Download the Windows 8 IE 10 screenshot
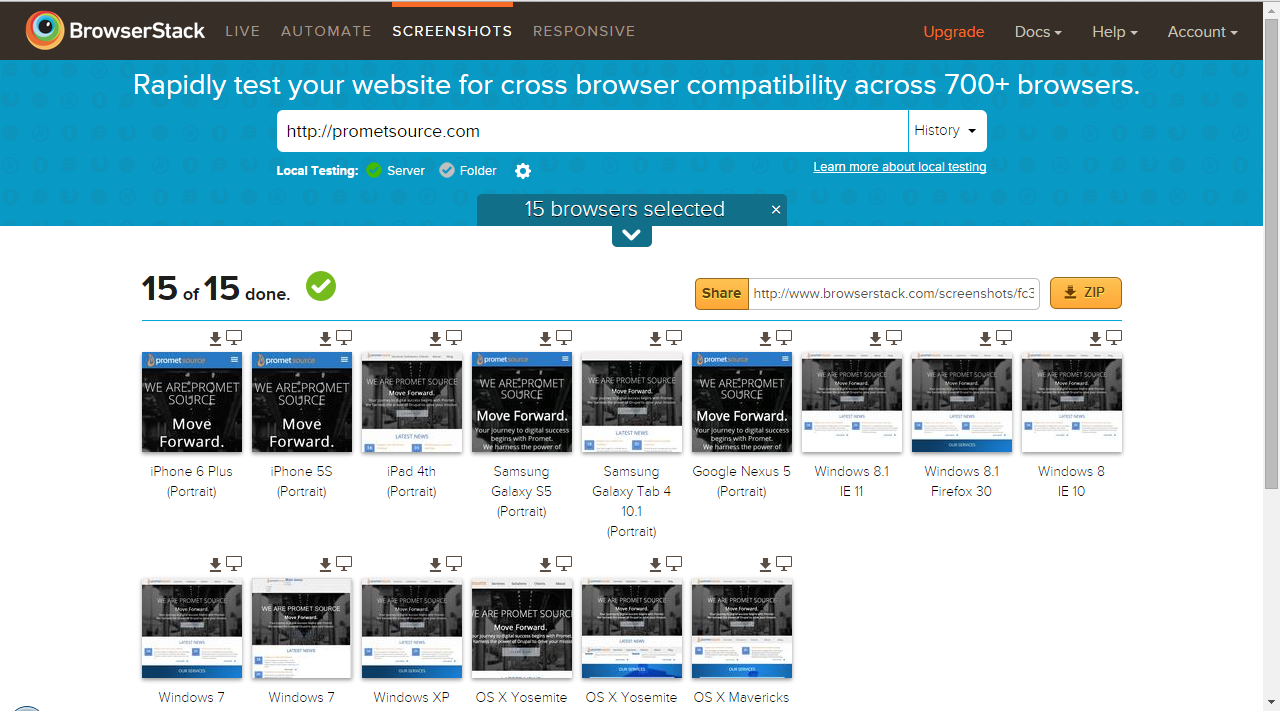 click(1095, 339)
